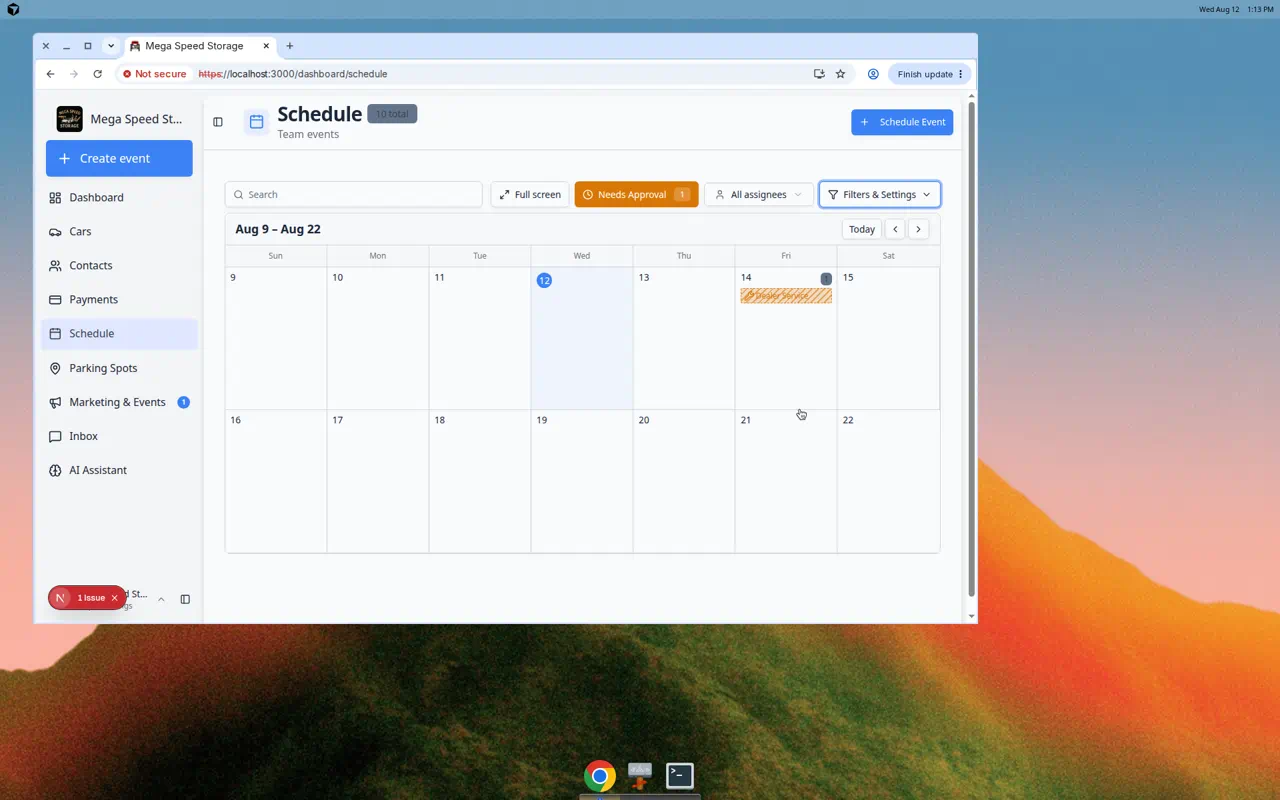Click the Mega Speed Storage logo
The image size is (1280, 800).
point(69,119)
